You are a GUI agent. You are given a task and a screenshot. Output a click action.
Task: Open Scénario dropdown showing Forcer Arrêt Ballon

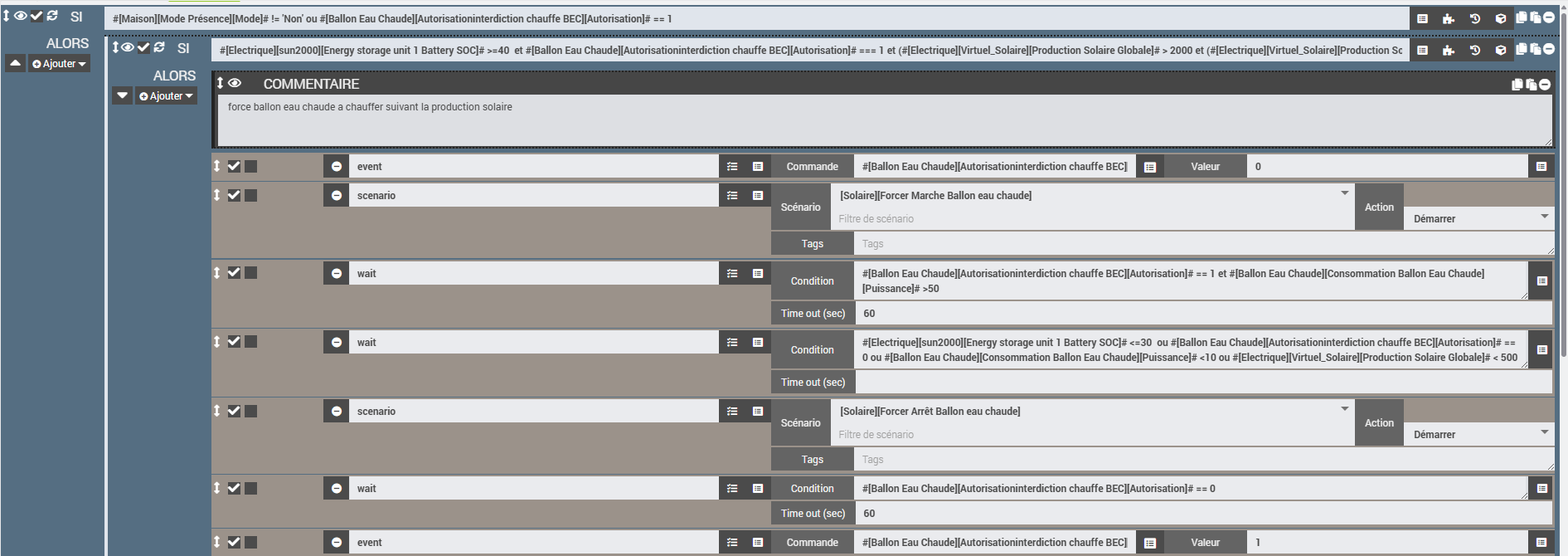coord(1093,411)
